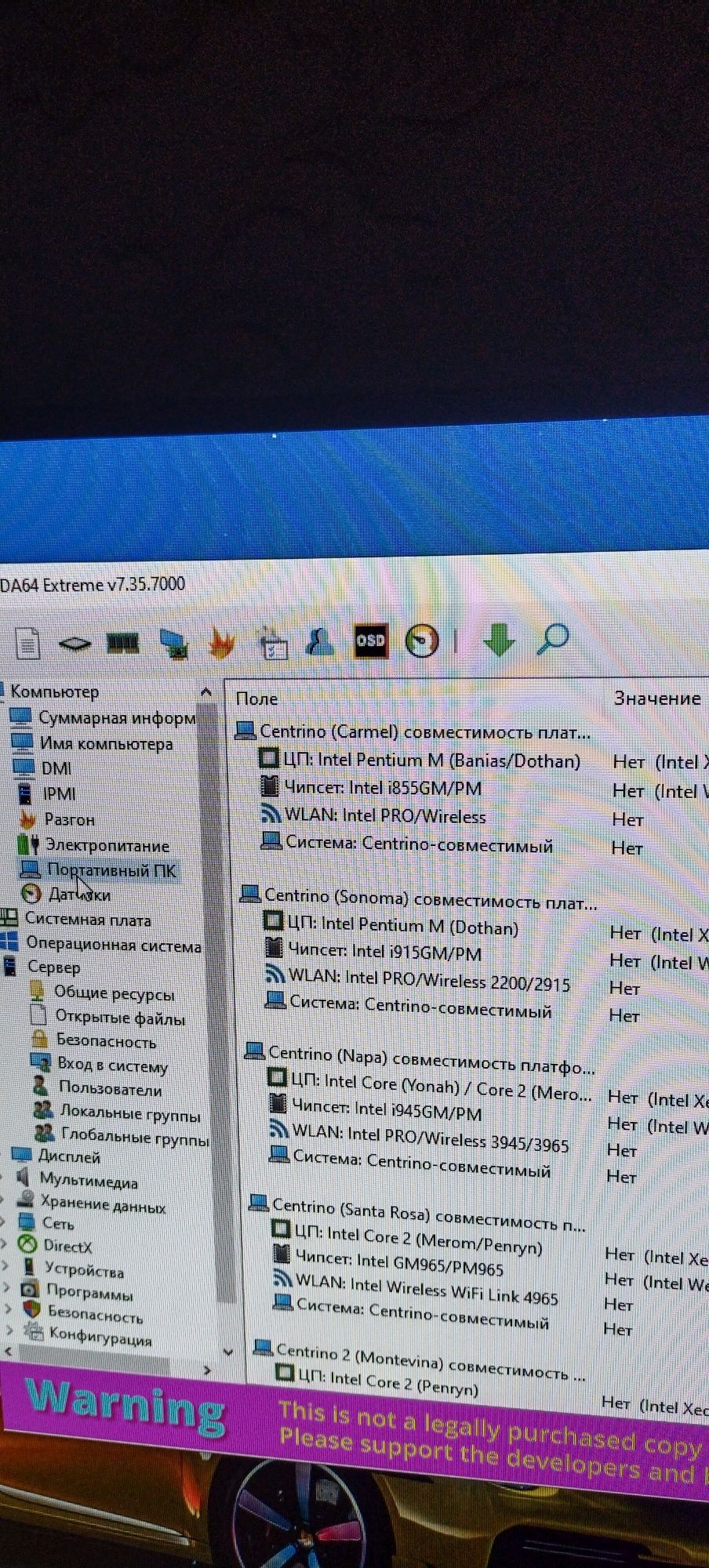This screenshot has height=1568, width=709.
Task: Select Компьютер root tree item
Action: (x=54, y=691)
